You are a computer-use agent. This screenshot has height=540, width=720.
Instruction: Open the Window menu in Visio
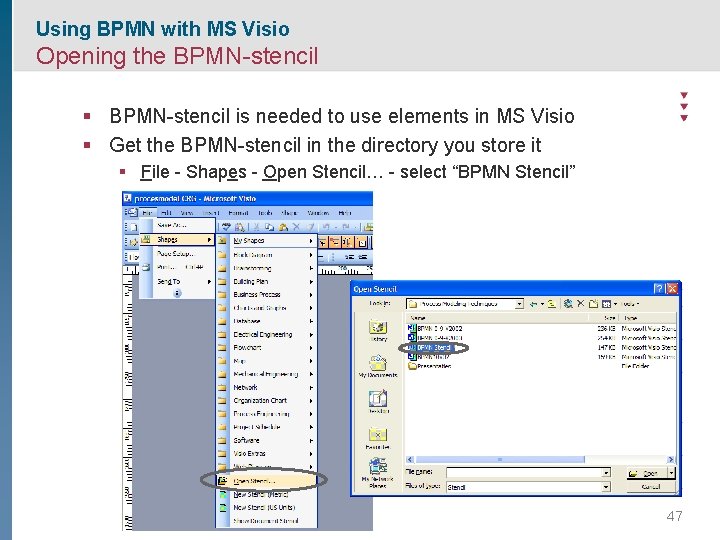click(x=318, y=213)
